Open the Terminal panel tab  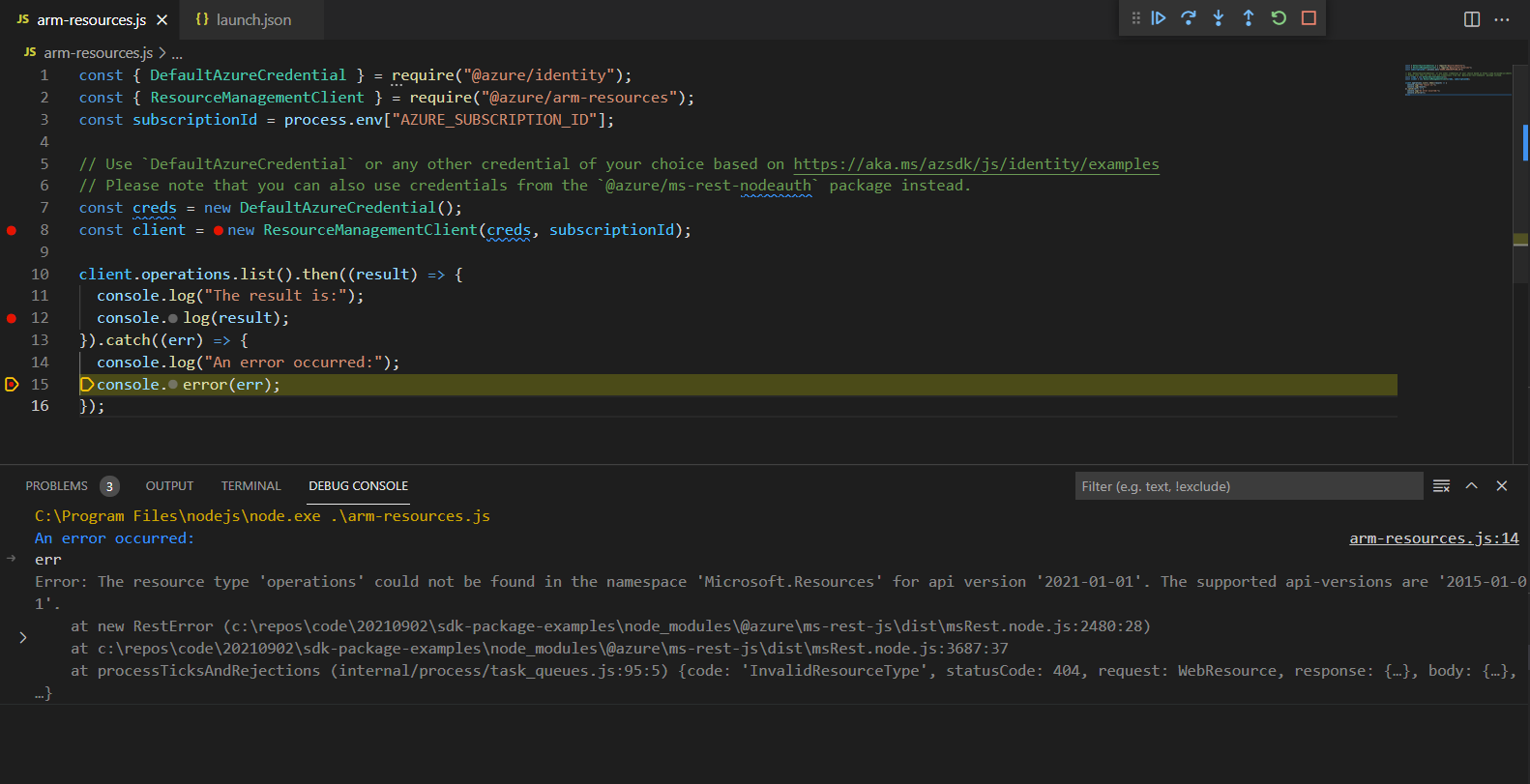pos(250,486)
